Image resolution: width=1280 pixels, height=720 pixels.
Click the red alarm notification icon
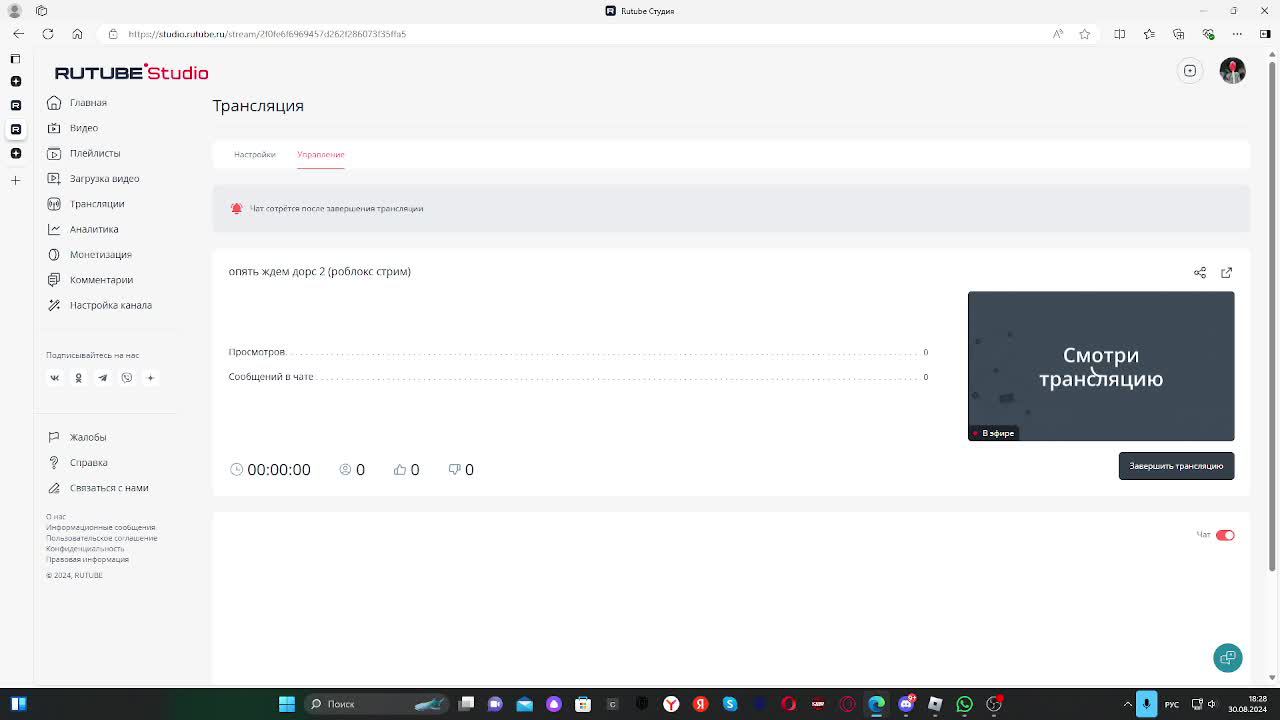(x=236, y=208)
